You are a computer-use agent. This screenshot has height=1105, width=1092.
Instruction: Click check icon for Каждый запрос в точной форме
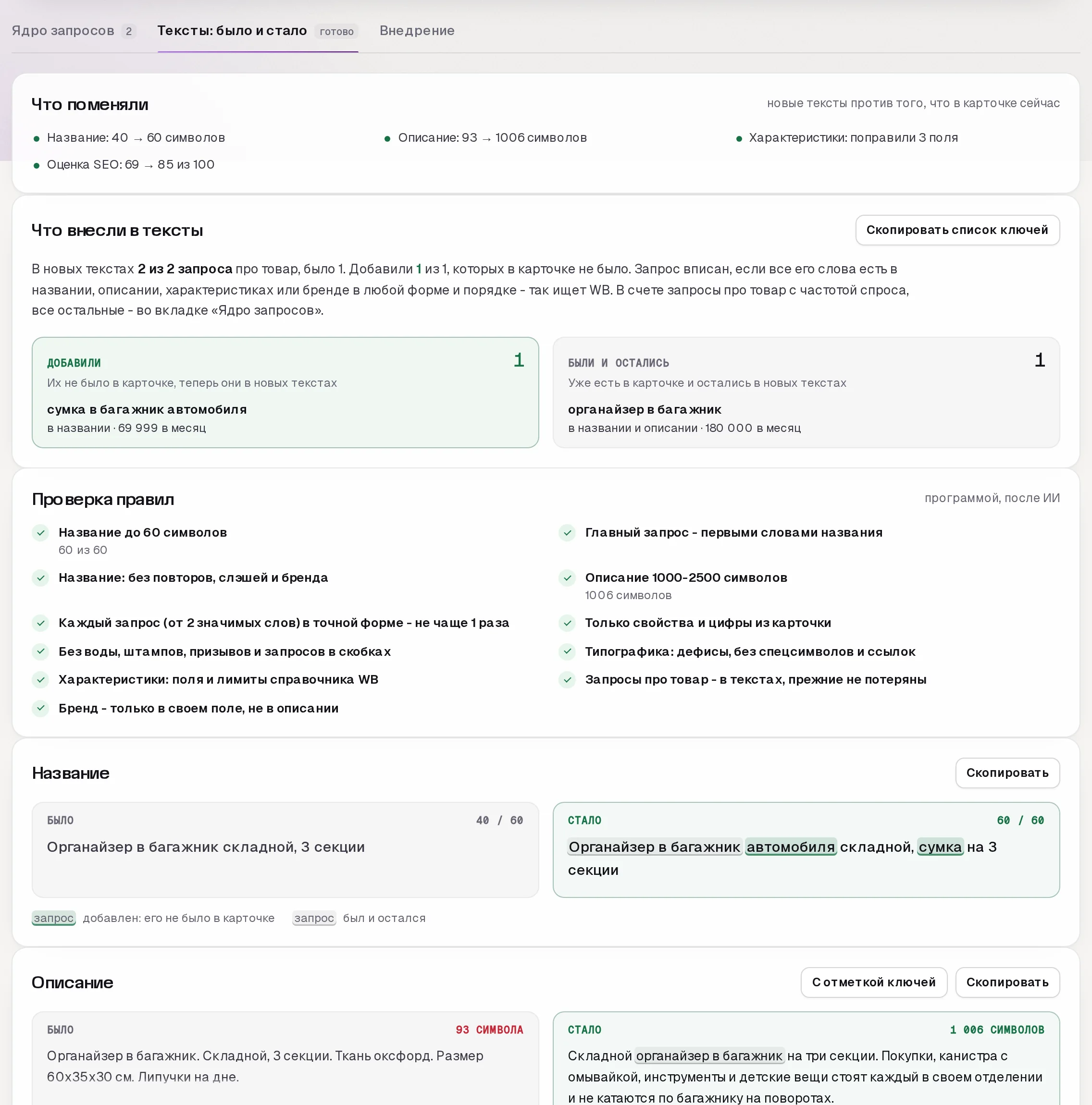pos(41,623)
